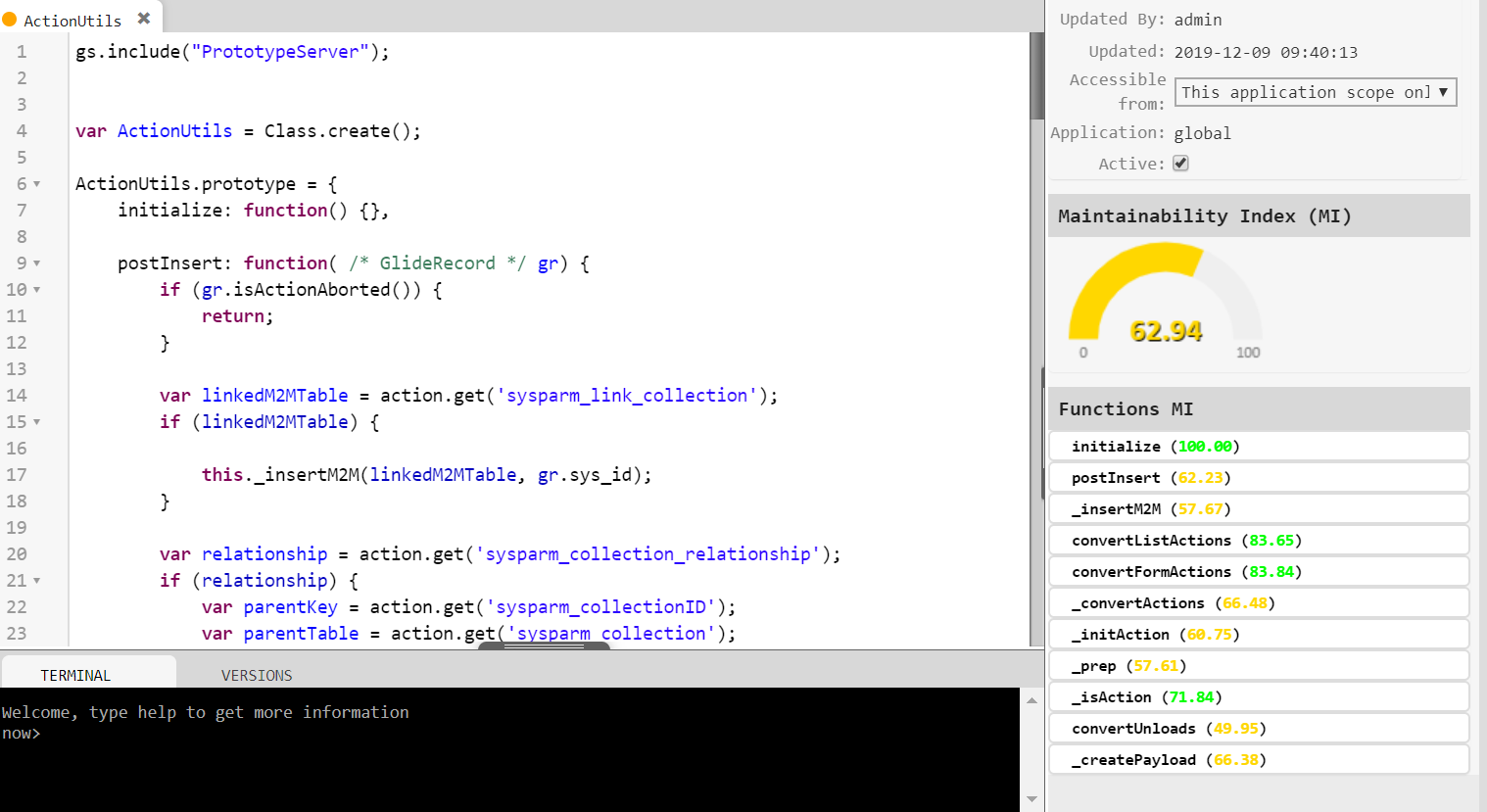Collapse the code fold at line 6
Screen dimensions: 1487x812
point(37,184)
